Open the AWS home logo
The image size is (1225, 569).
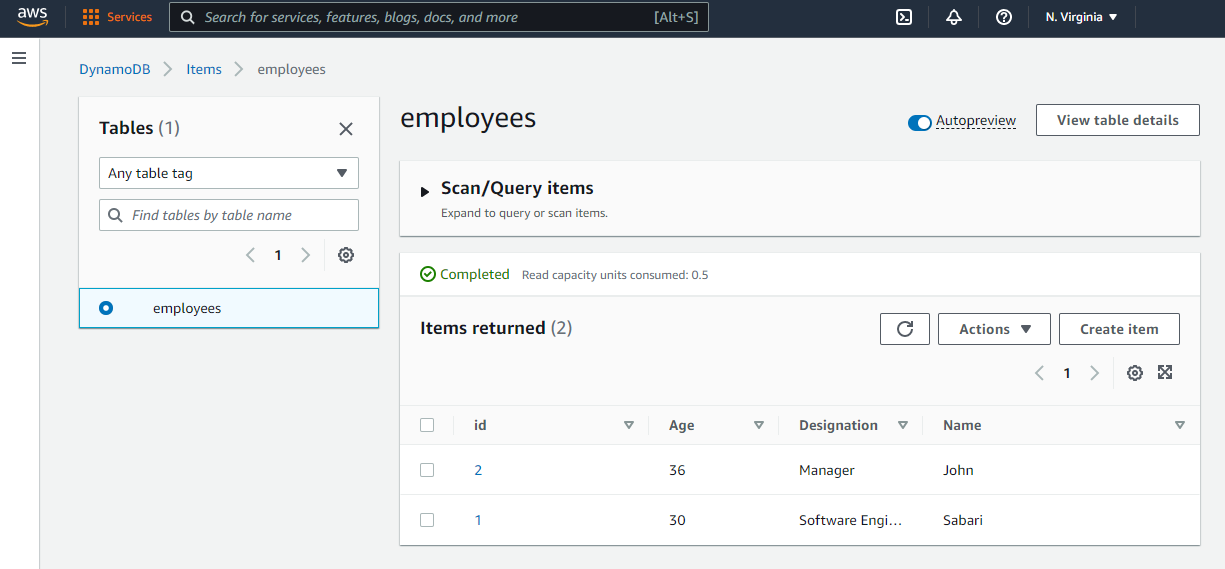click(x=32, y=17)
